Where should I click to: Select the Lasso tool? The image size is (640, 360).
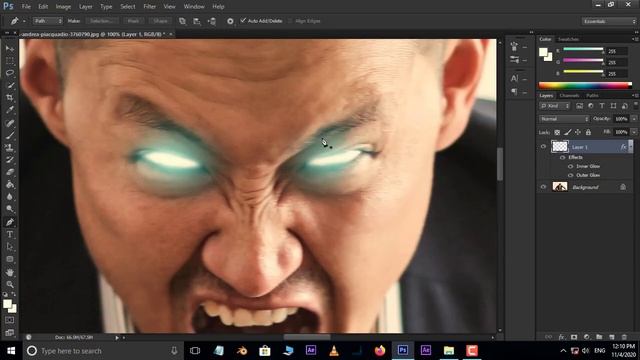[x=10, y=73]
